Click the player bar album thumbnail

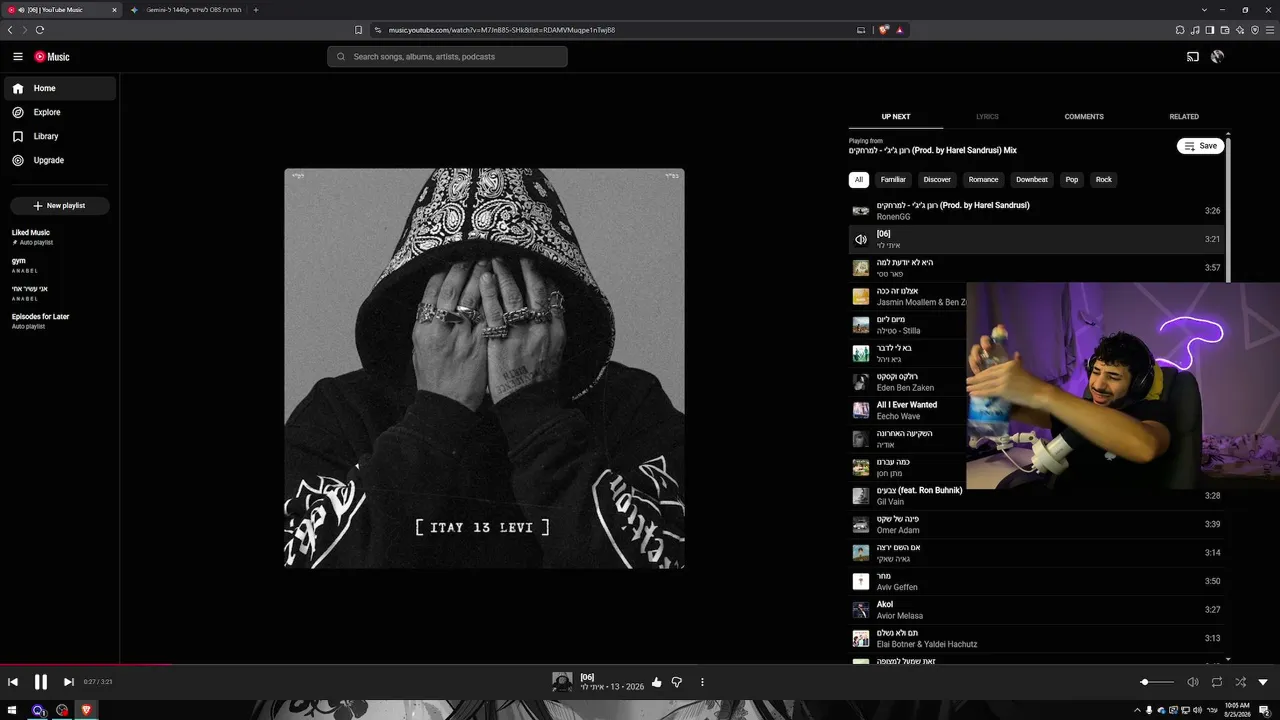pyautogui.click(x=562, y=682)
